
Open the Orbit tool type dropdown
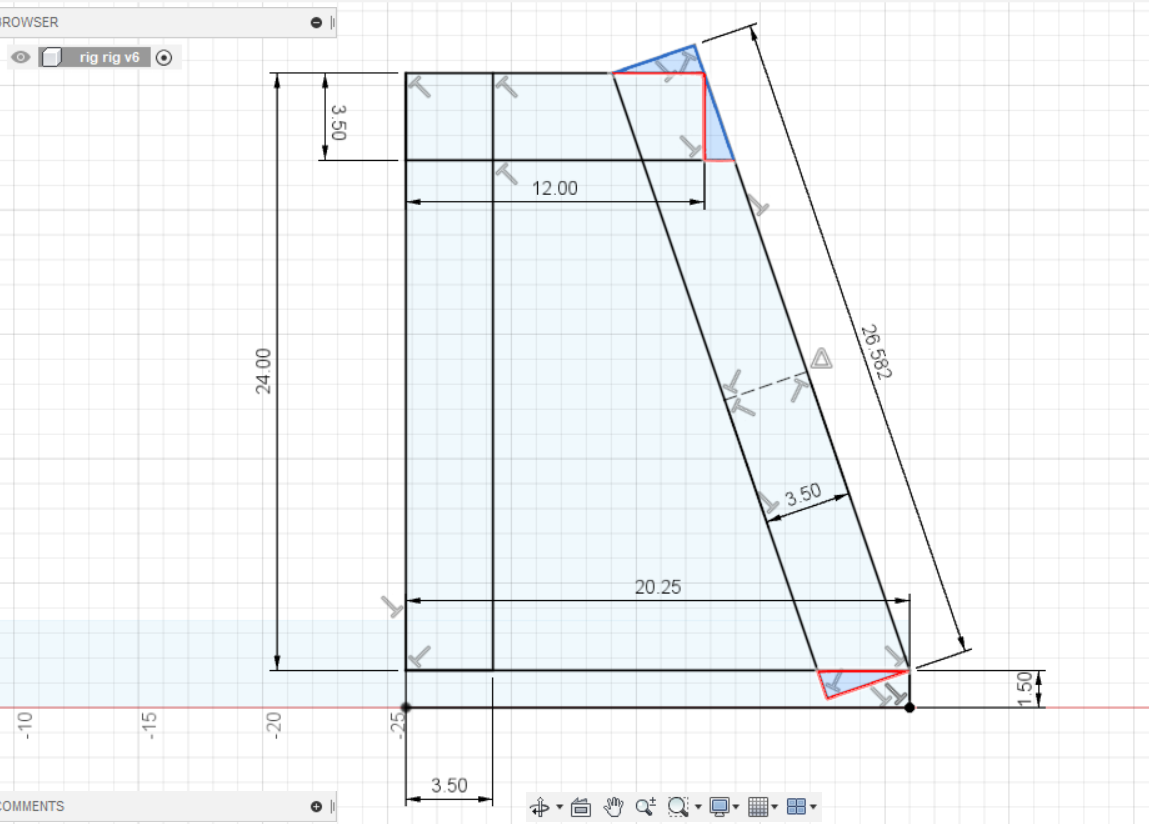click(x=560, y=807)
